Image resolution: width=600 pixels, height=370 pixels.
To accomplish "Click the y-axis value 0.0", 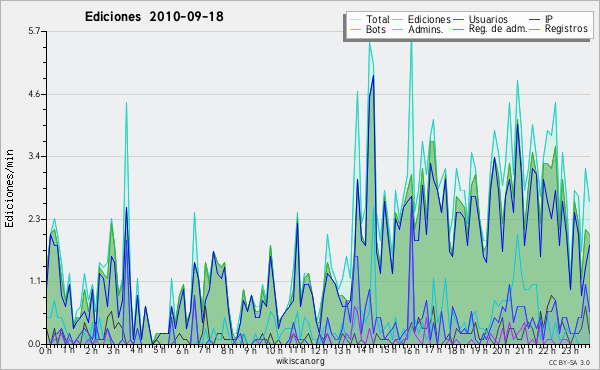I will [34, 344].
